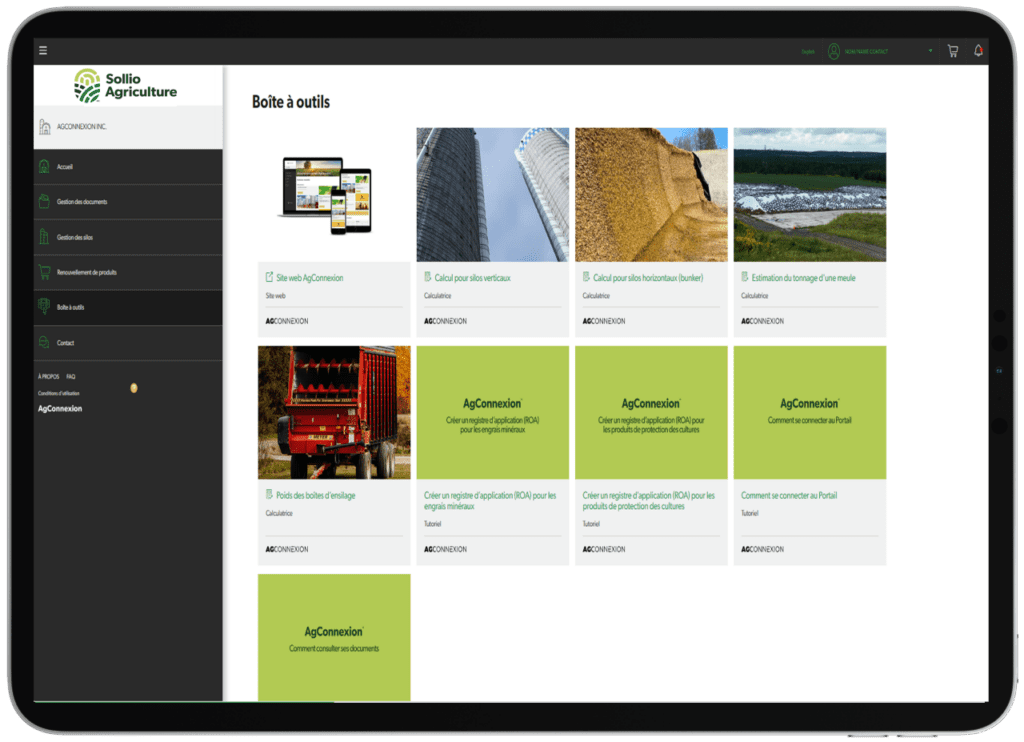
Task: Open the hamburger menu icon
Action: point(43,50)
